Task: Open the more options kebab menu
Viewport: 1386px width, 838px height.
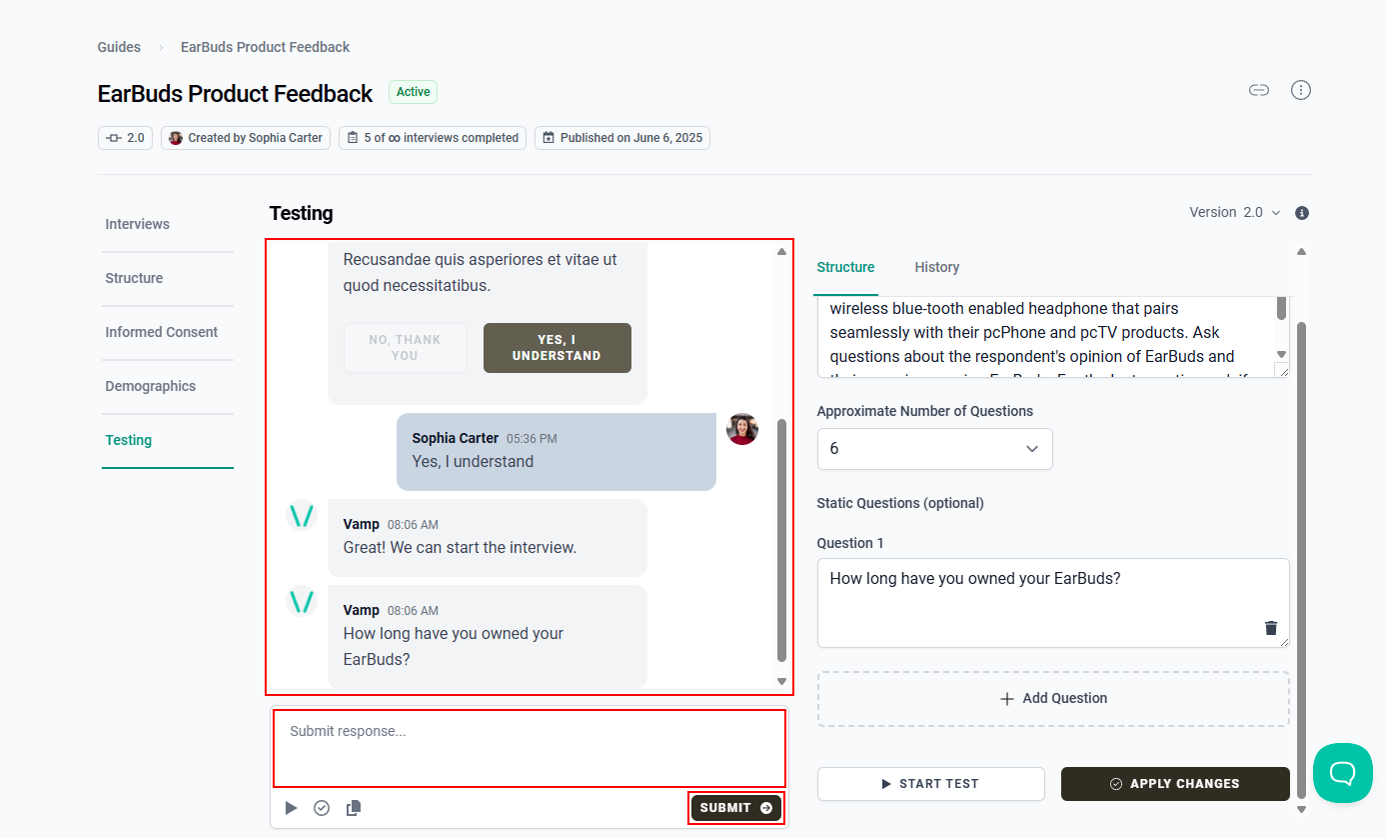Action: click(1300, 90)
